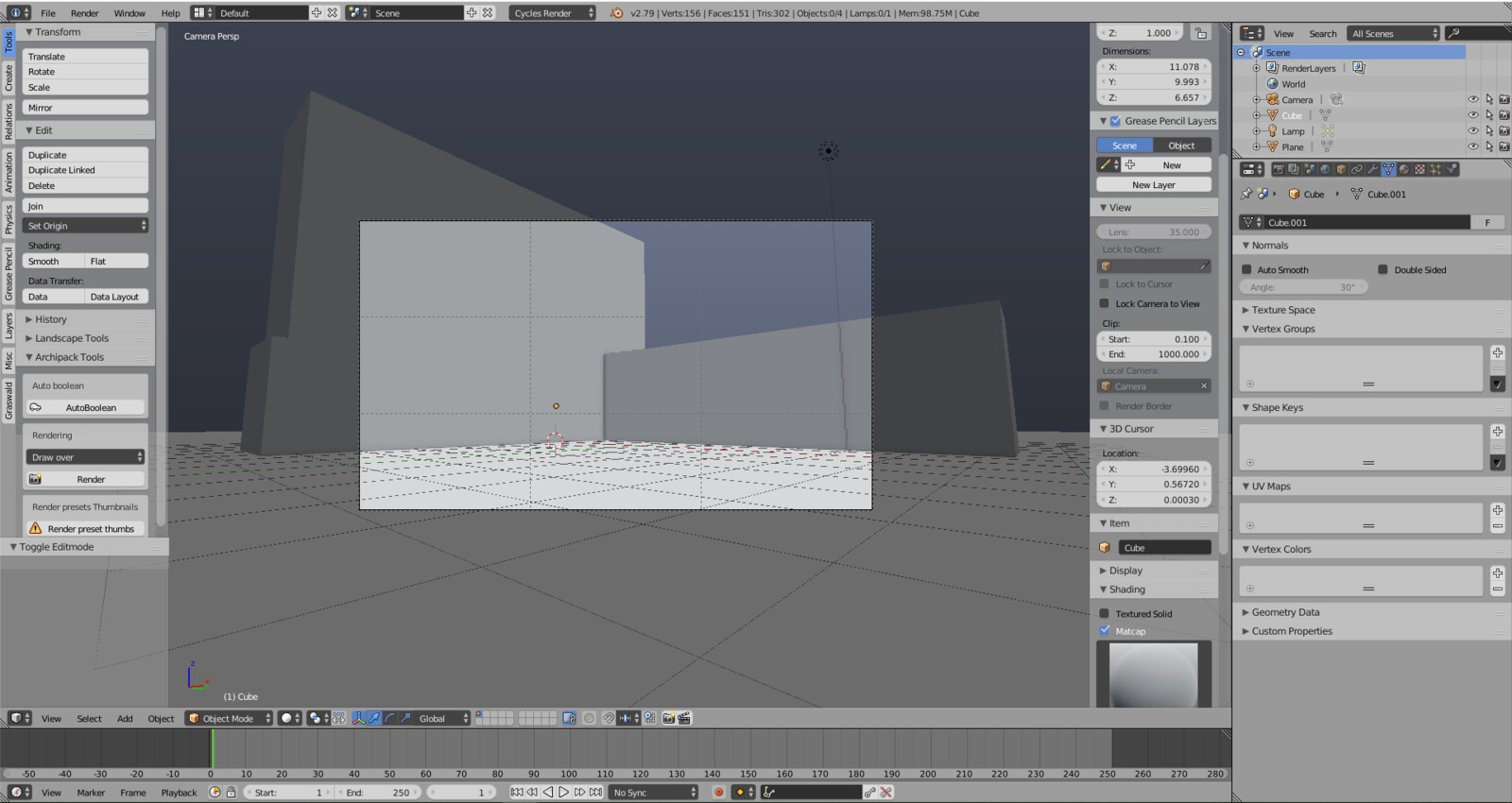Enable the Textured Solid checkbox

[x=1104, y=613]
